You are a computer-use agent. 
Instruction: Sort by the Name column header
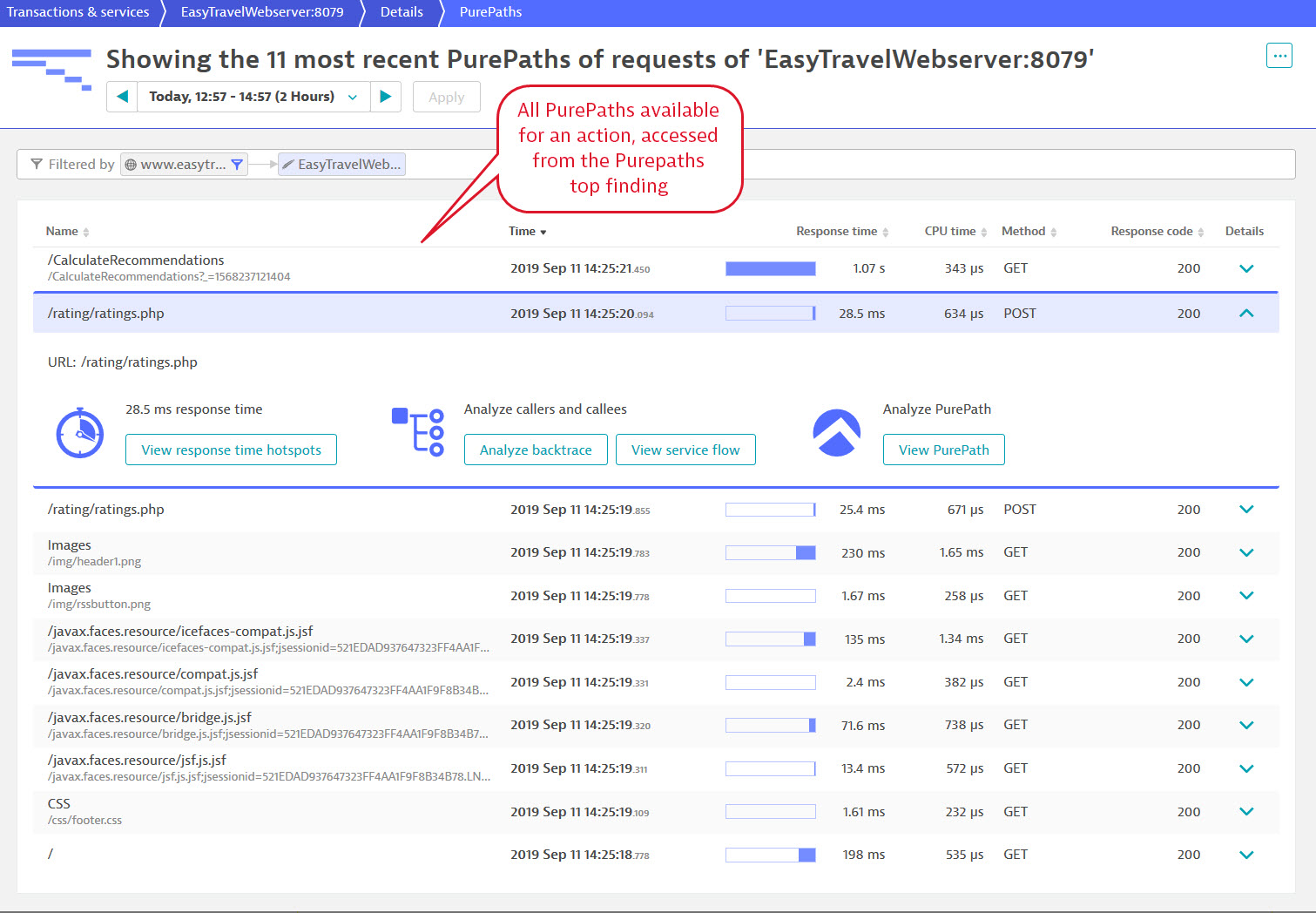pyautogui.click(x=67, y=231)
